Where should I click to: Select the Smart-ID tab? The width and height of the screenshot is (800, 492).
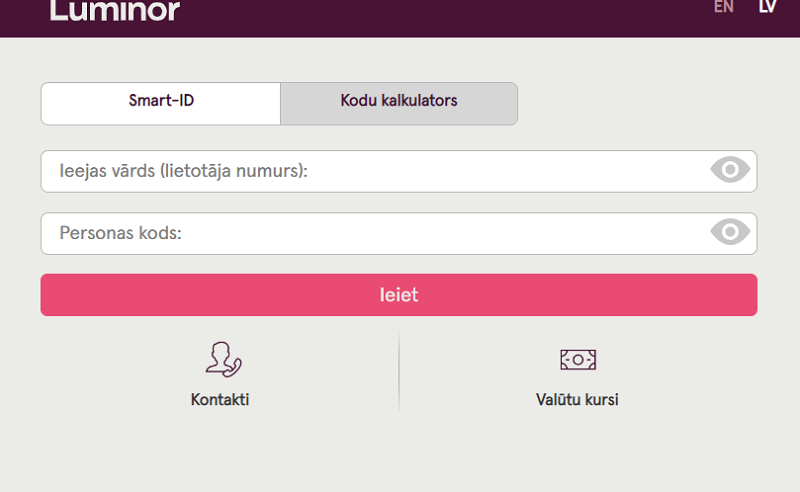(x=161, y=104)
